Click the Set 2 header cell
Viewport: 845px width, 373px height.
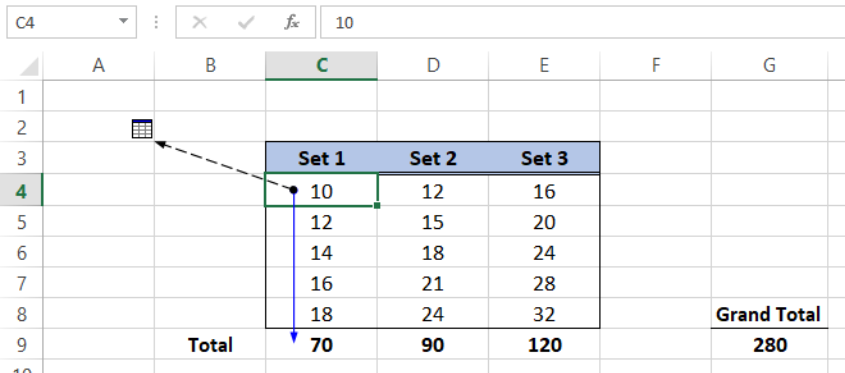click(433, 158)
